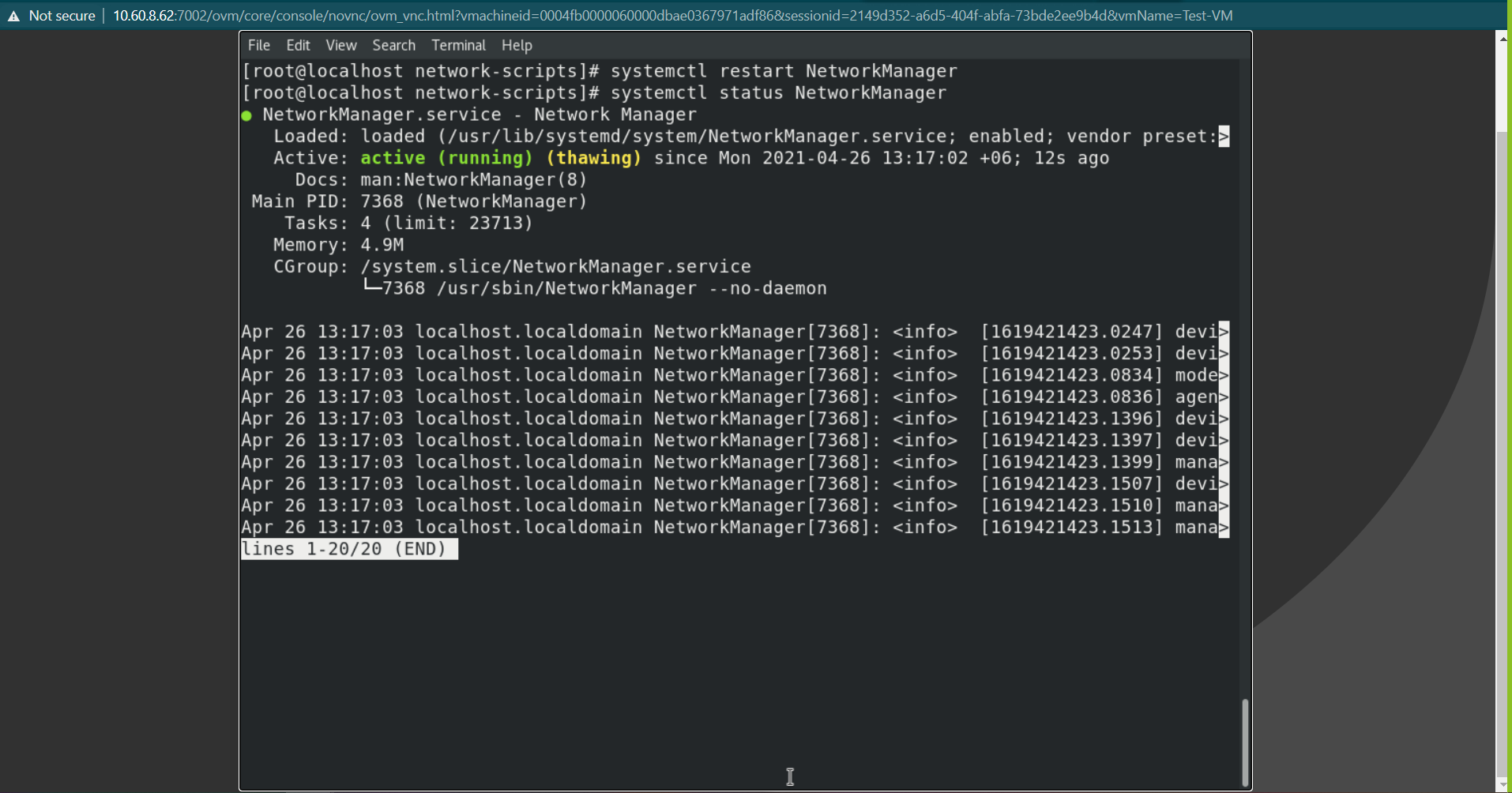Image resolution: width=1512 pixels, height=793 pixels.
Task: Click the CGroup tree branch symbol before 7368
Action: [x=371, y=288]
